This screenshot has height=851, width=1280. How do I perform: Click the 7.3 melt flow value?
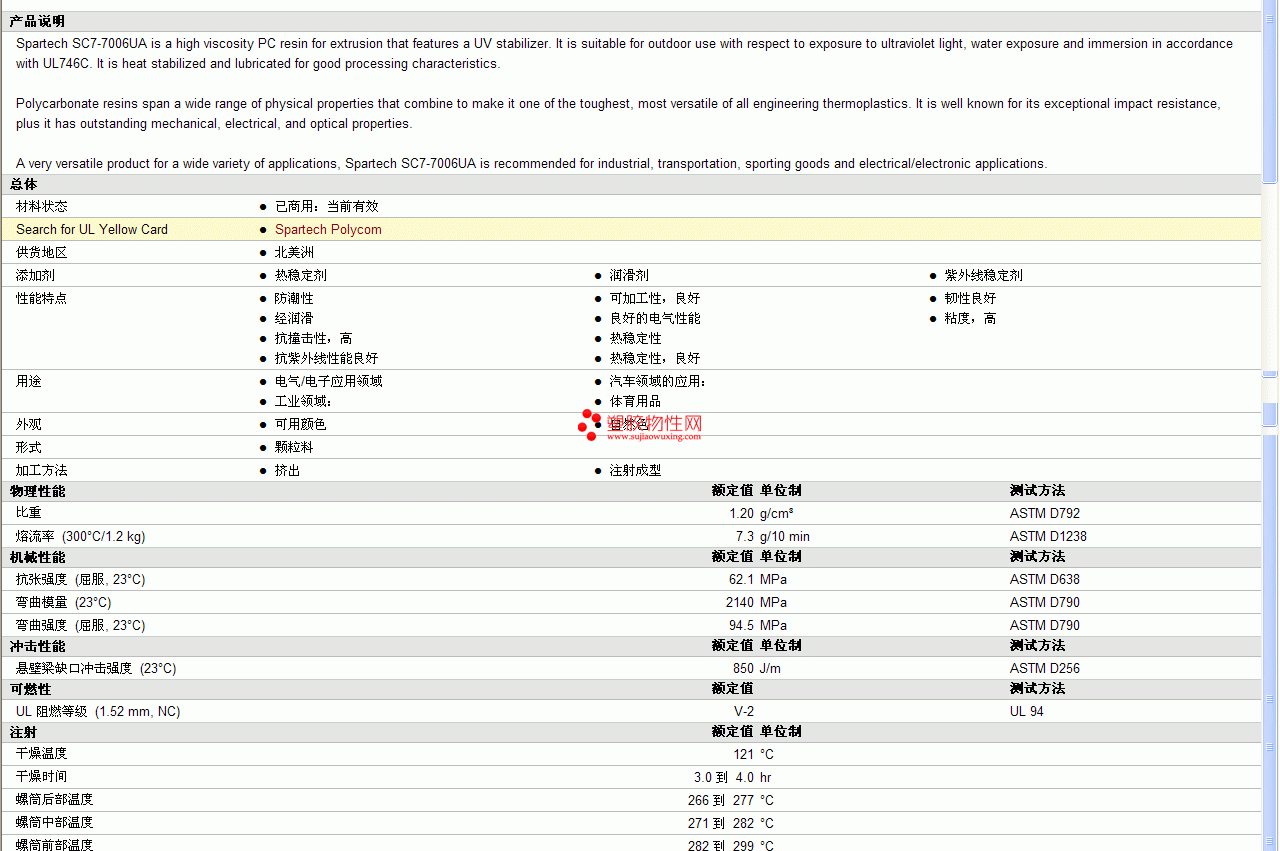coord(745,536)
